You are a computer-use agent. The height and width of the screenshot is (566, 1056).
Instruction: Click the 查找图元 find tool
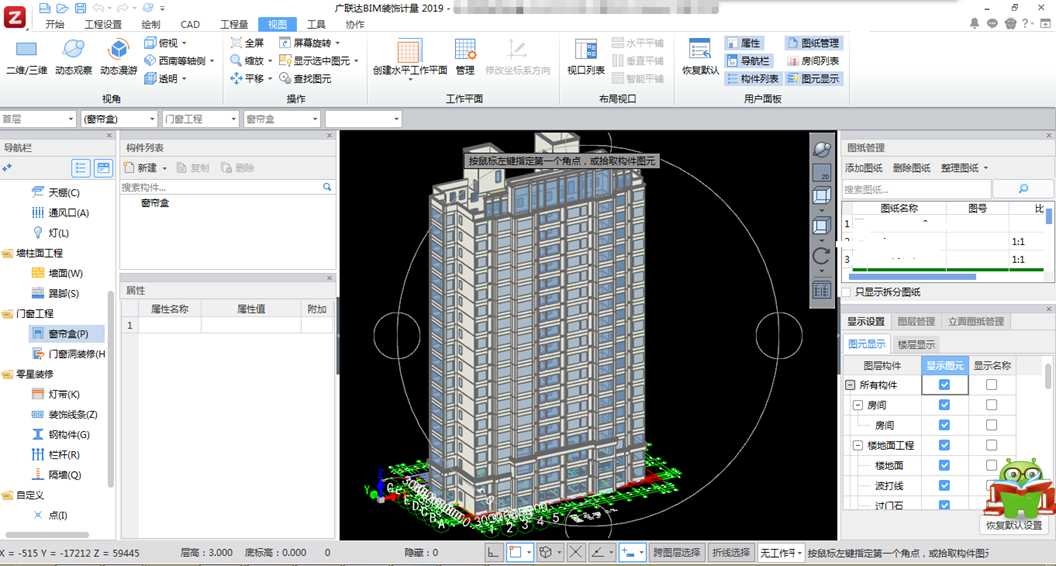point(305,79)
